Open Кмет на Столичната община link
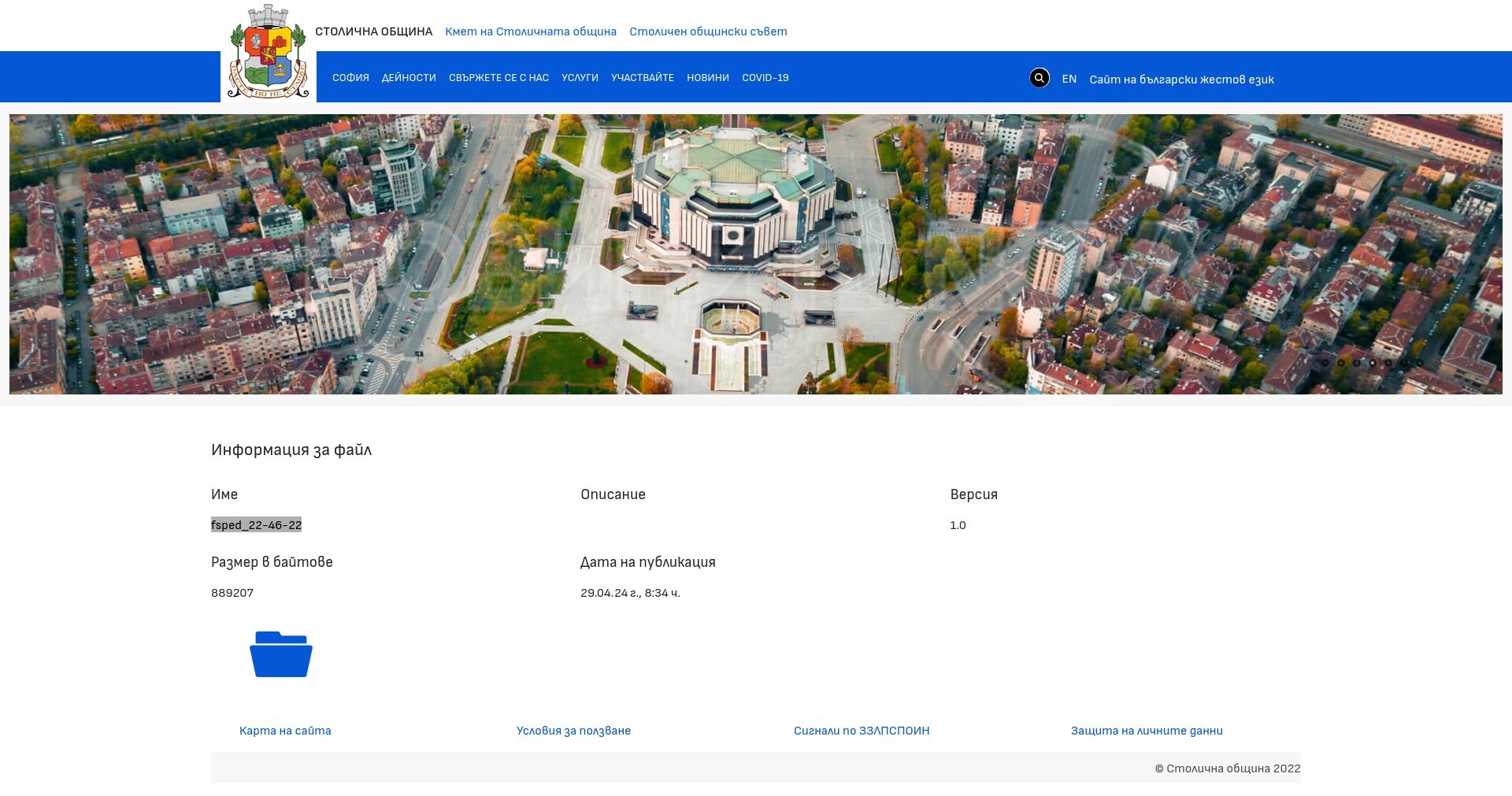Screen dimensions: 1512x796 pyautogui.click(x=531, y=31)
